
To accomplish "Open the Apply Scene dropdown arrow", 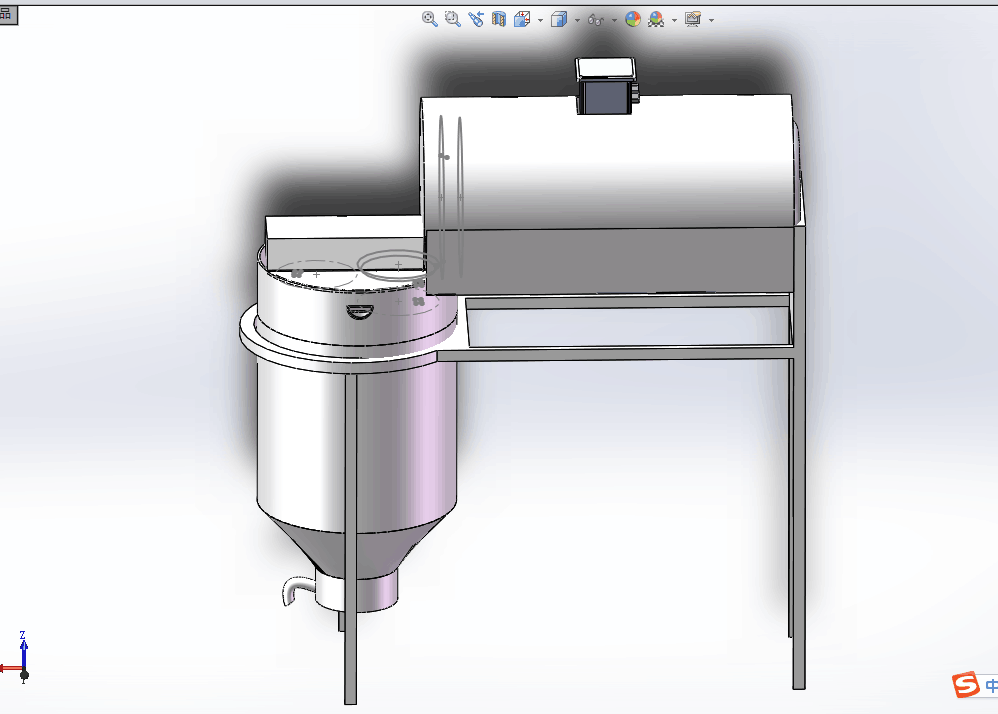I will click(675, 20).
